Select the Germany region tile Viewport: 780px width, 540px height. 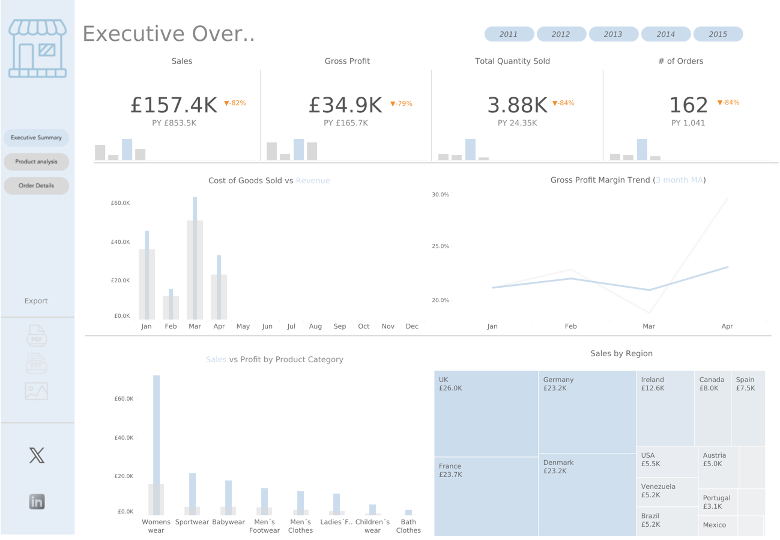click(586, 411)
